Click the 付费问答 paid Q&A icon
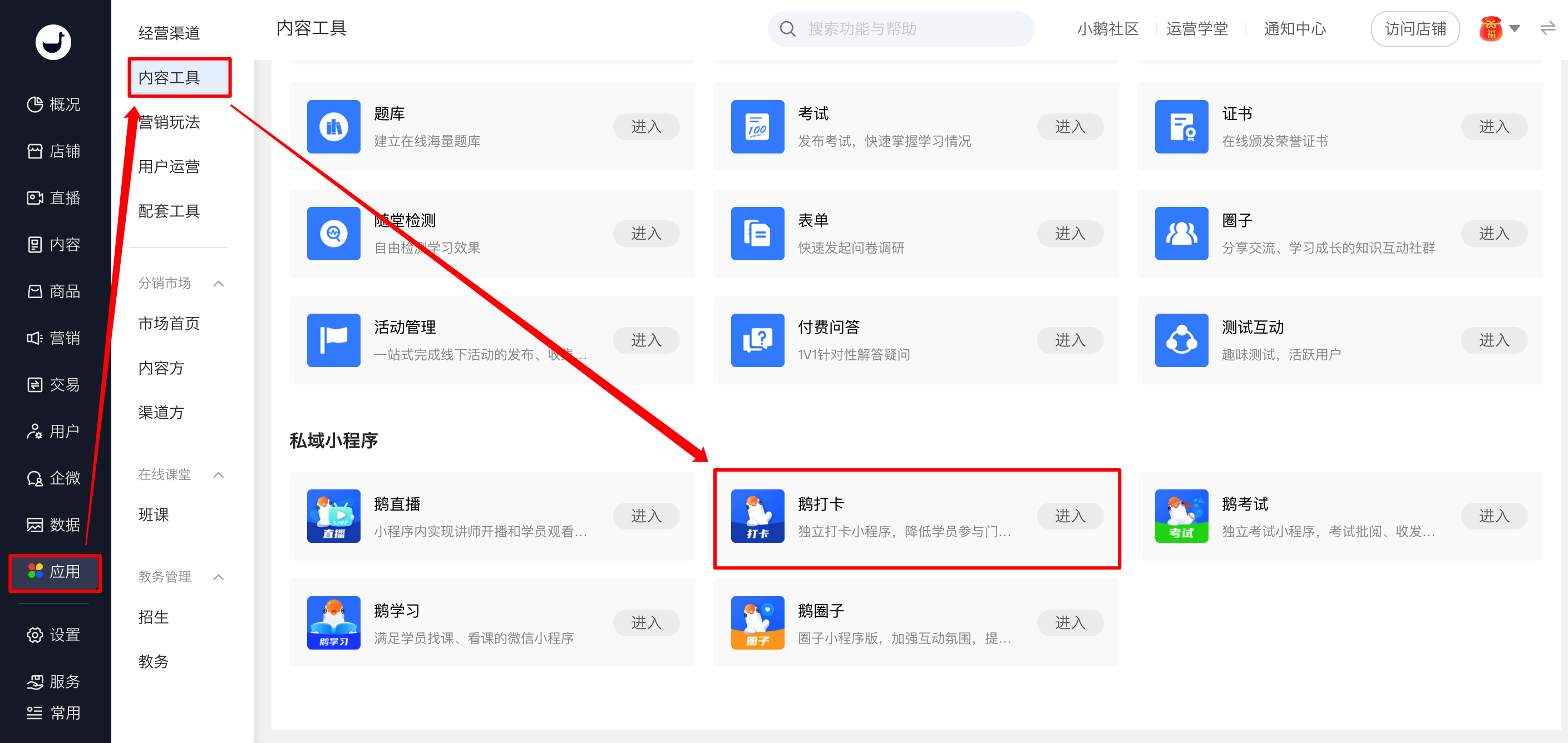This screenshot has height=743, width=1568. (757, 340)
